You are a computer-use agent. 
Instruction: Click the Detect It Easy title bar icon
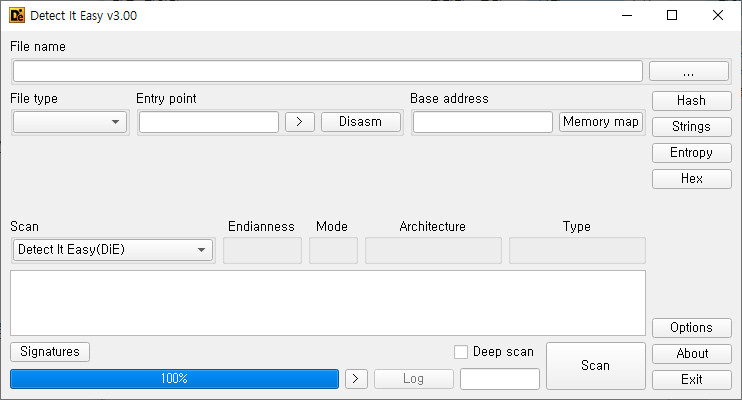pos(17,16)
